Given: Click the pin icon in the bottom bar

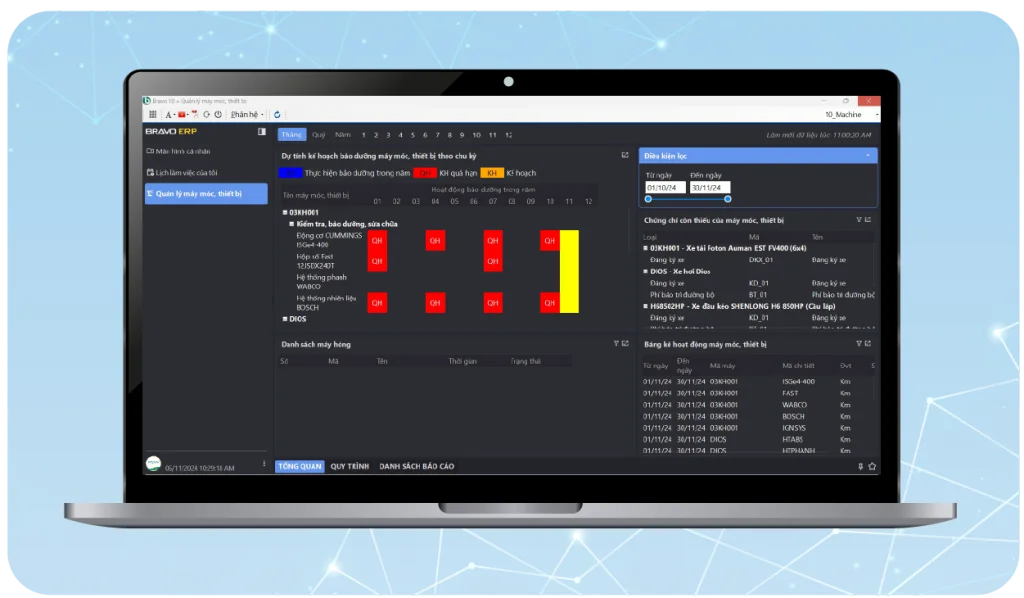Looking at the screenshot, I should pos(860,466).
